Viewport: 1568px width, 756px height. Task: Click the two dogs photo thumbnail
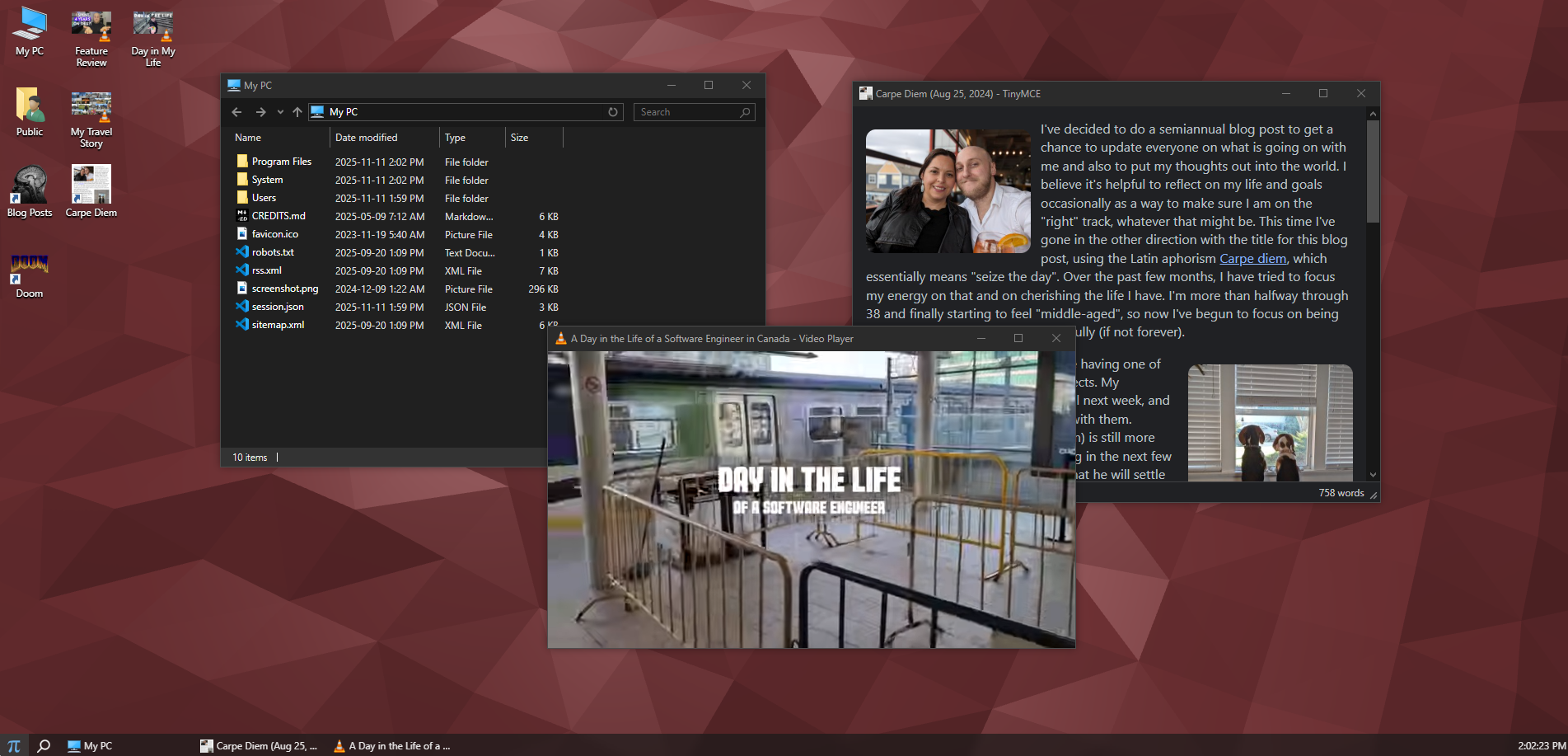pyautogui.click(x=1270, y=423)
